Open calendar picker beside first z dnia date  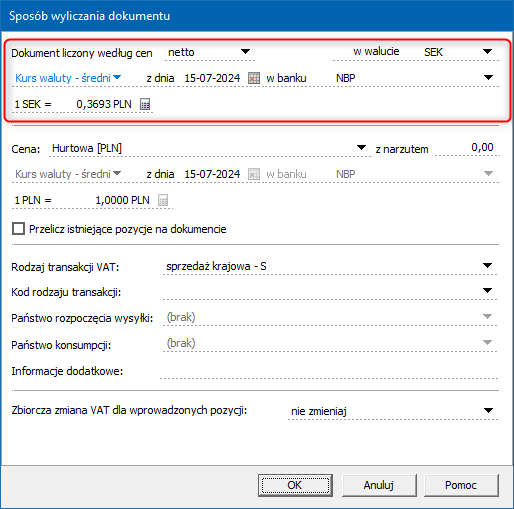pos(254,78)
